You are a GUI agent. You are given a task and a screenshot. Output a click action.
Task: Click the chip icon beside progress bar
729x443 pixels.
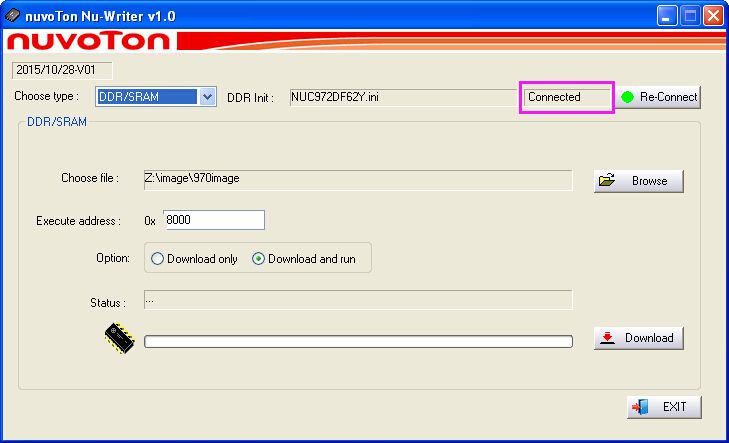pos(119,339)
